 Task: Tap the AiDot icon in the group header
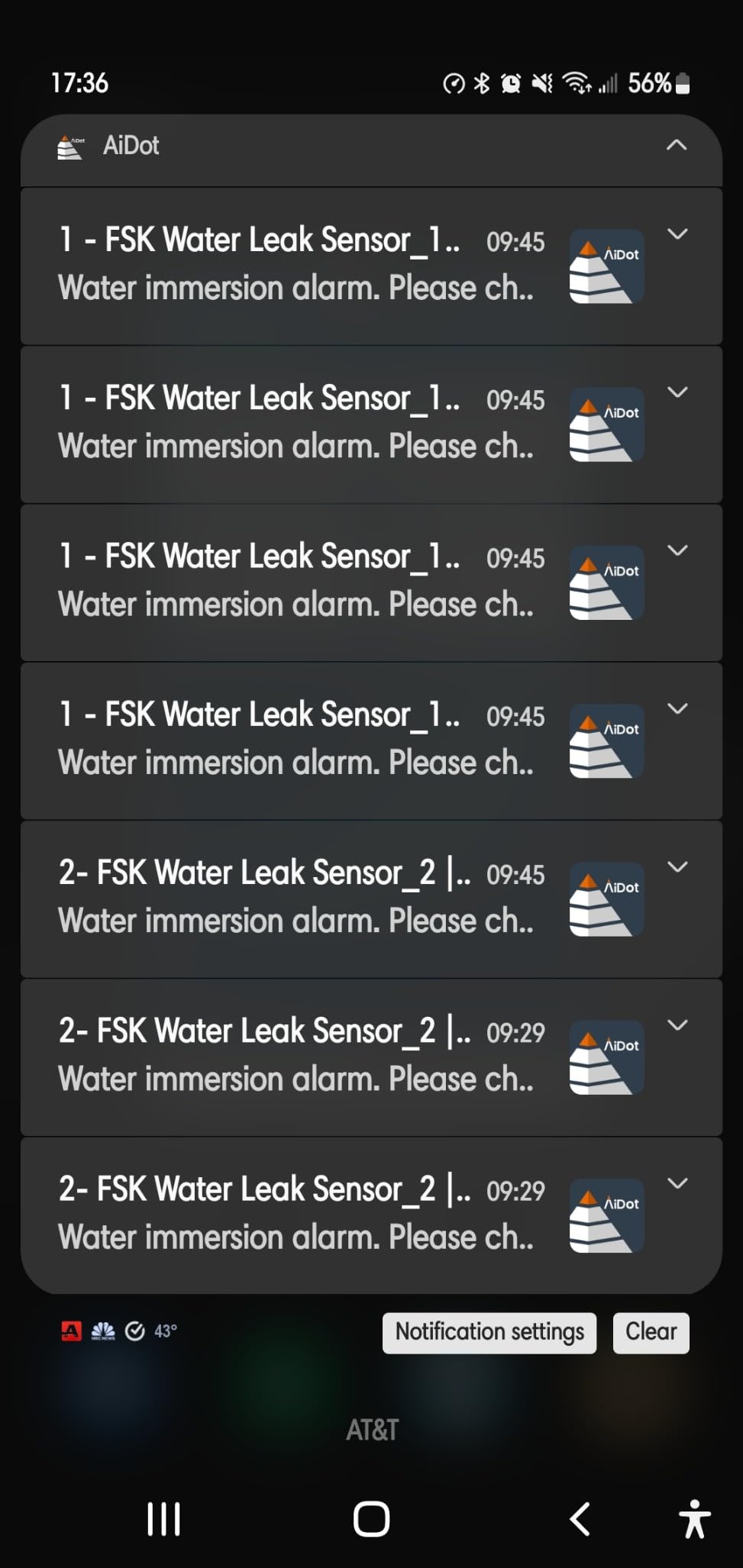[69, 146]
